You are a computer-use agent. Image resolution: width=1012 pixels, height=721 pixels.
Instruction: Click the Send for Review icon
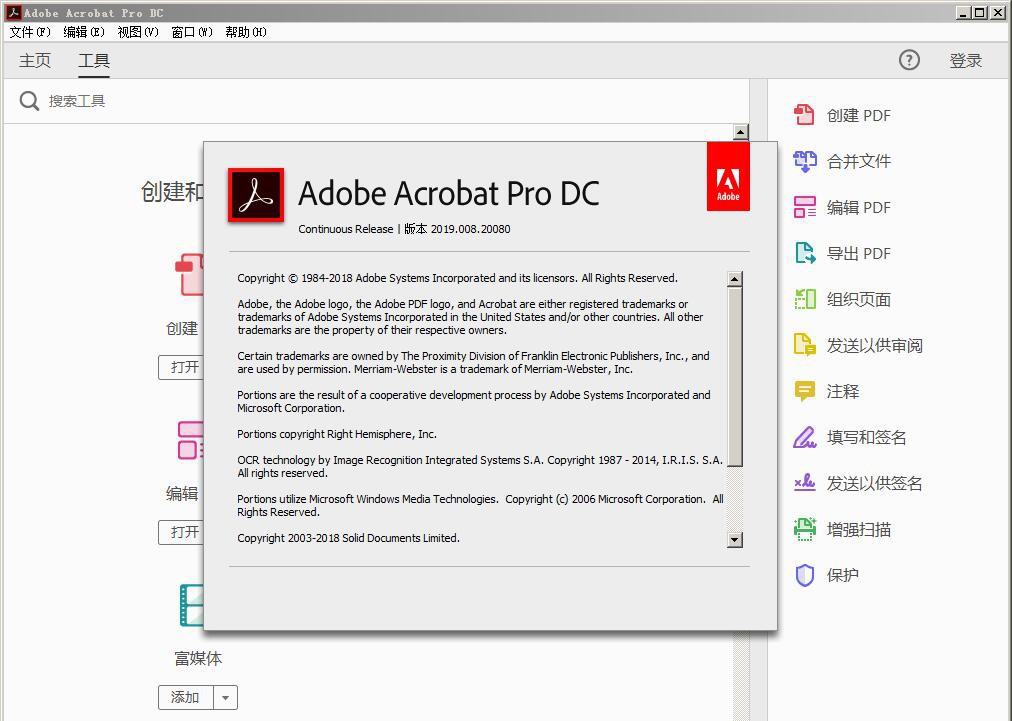pos(804,345)
